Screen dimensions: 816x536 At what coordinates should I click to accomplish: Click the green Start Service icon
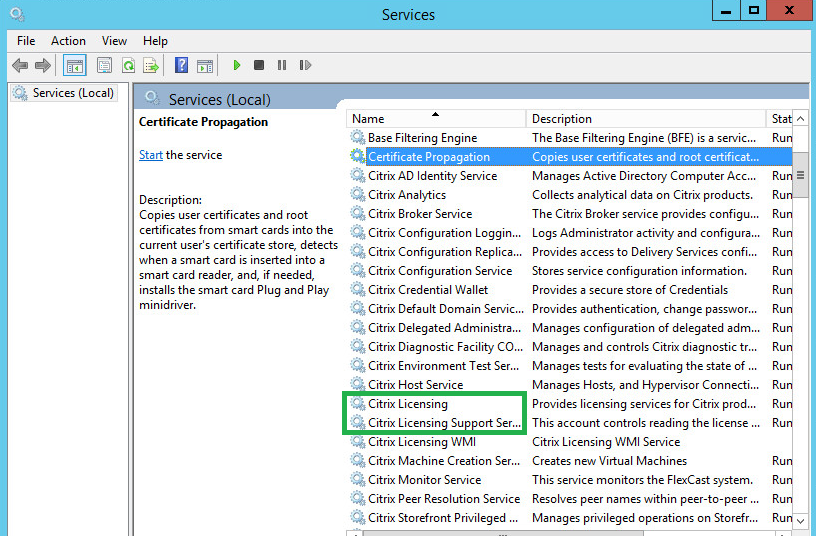[x=237, y=65]
